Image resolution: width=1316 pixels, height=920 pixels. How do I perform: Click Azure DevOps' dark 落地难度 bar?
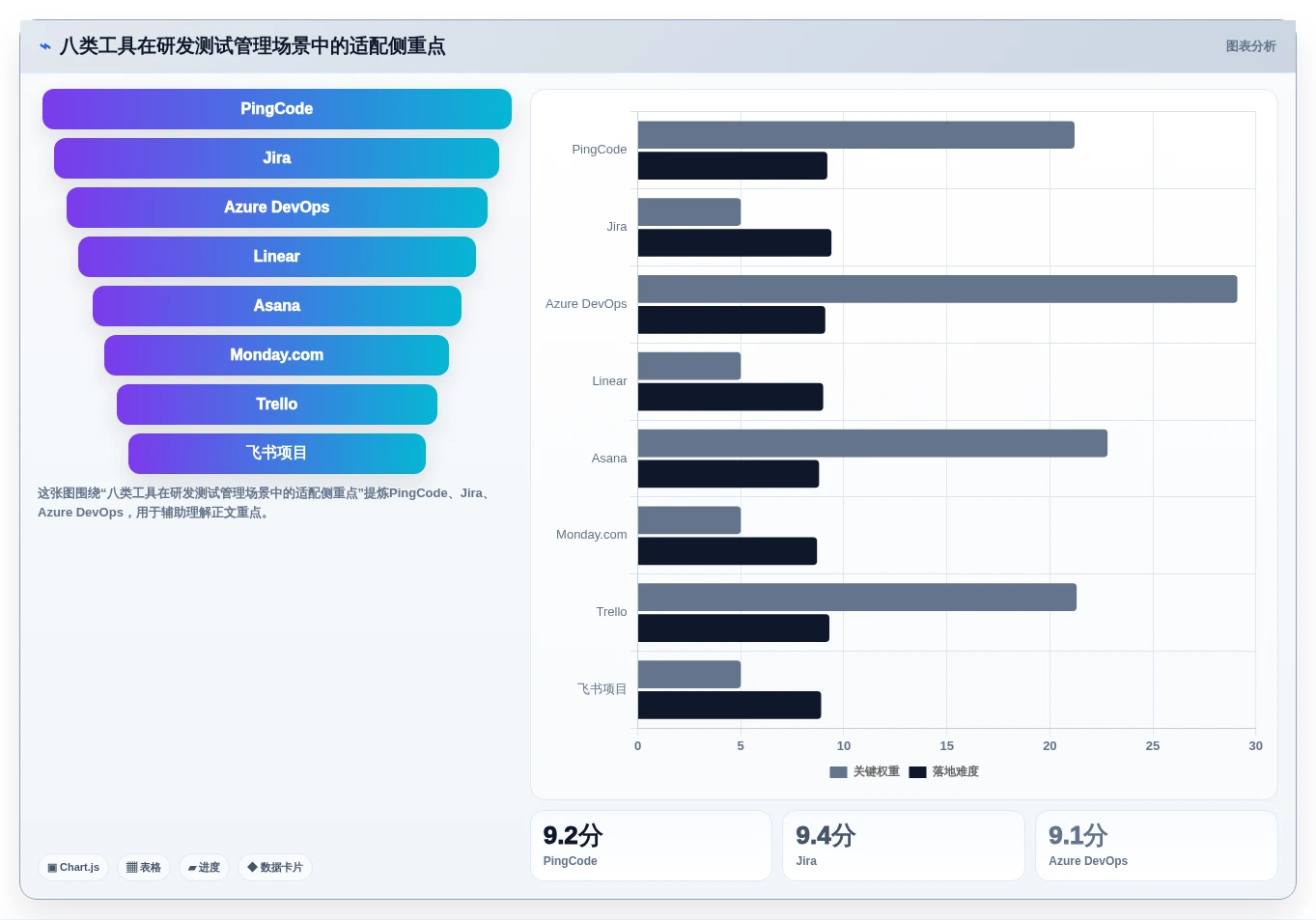pos(732,320)
